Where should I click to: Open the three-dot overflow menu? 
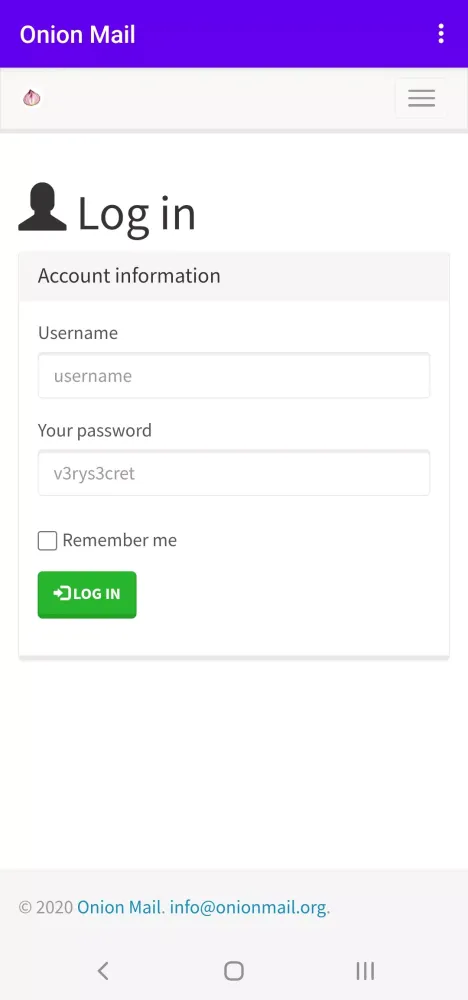point(441,34)
